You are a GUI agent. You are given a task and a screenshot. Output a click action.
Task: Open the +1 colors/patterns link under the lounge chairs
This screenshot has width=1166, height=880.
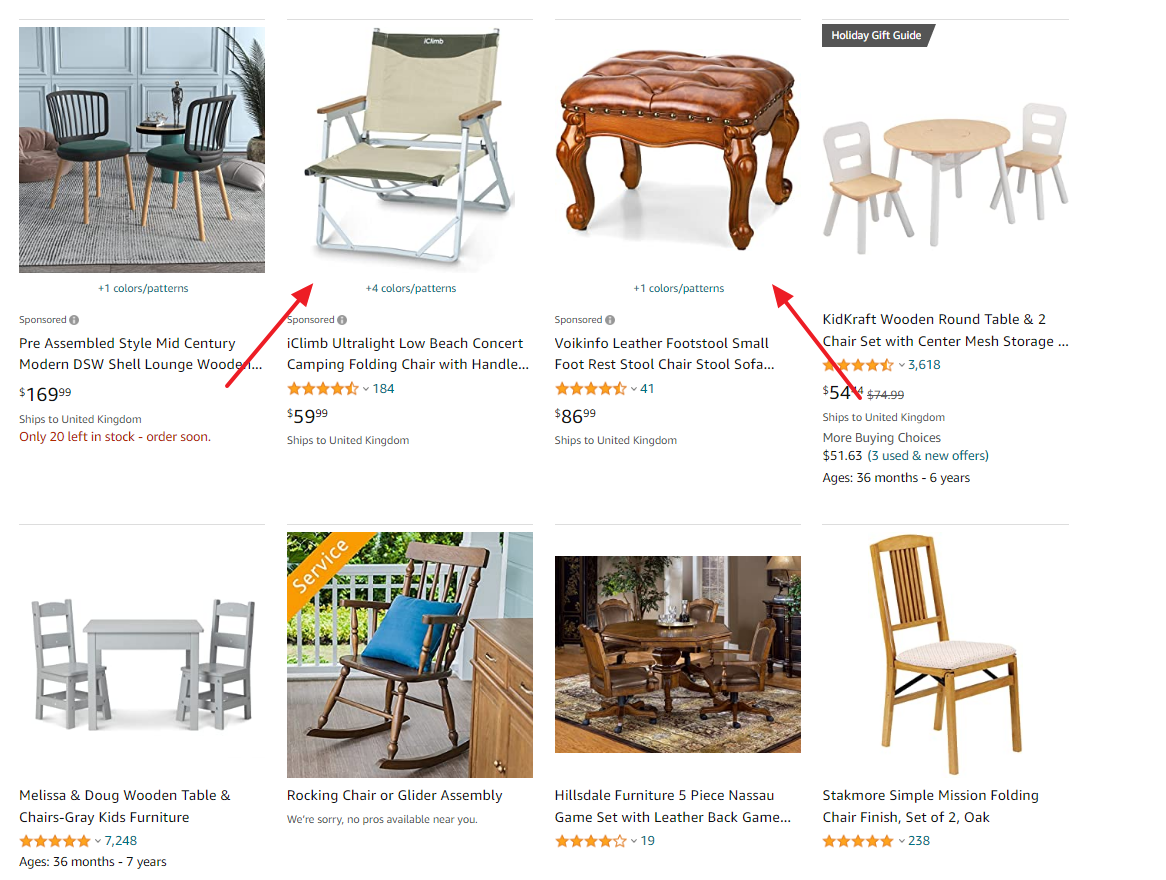(x=142, y=287)
